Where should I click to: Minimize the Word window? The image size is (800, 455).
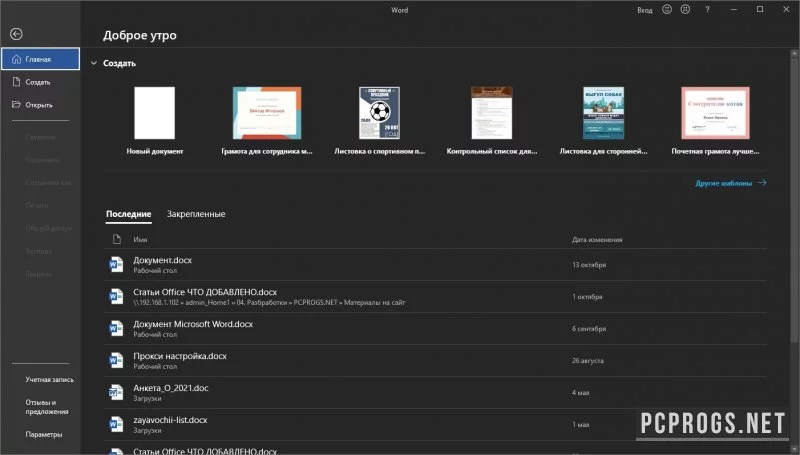(734, 9)
